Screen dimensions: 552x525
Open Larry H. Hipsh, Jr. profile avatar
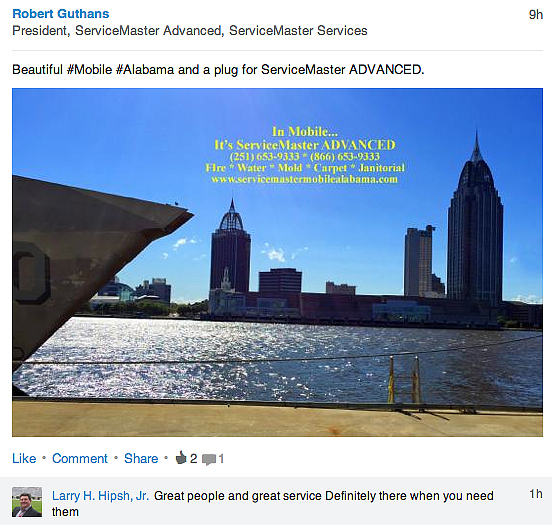click(x=27, y=502)
